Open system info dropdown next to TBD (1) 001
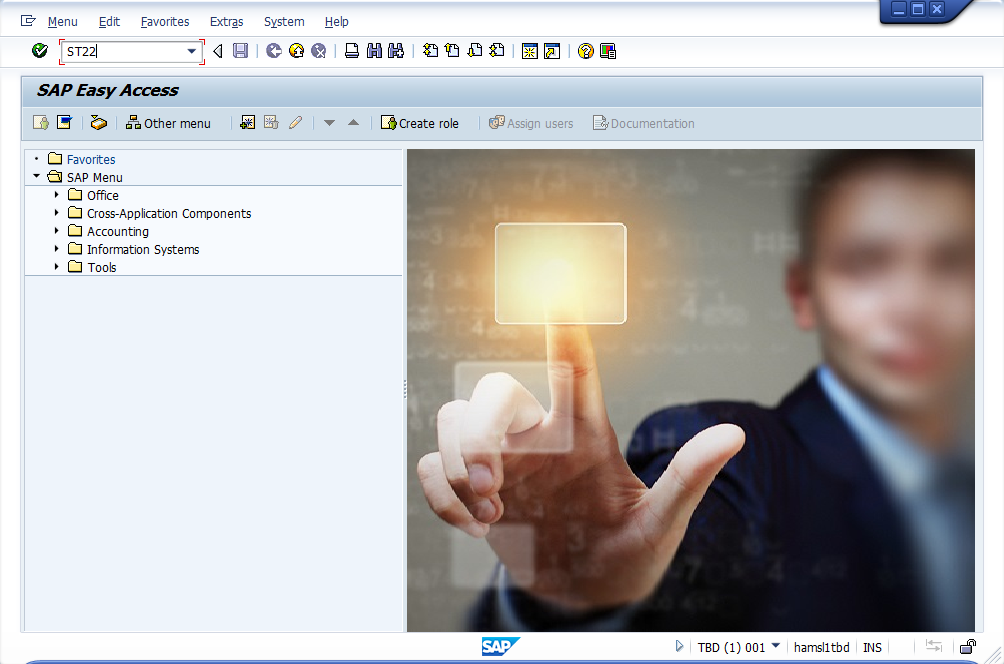The height and width of the screenshot is (664, 1004). [x=776, y=647]
